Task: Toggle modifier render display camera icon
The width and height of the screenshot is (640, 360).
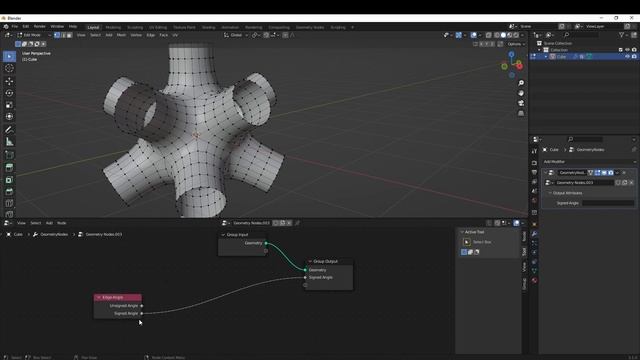Action: (x=611, y=173)
